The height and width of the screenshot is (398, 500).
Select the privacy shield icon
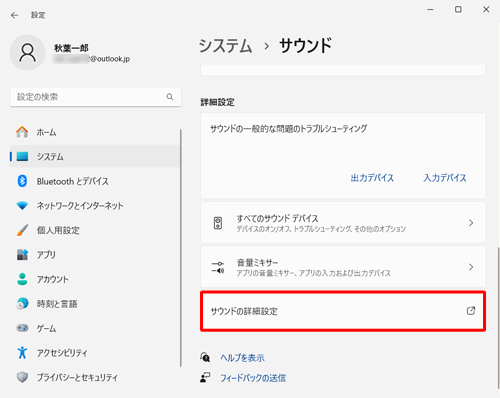point(22,377)
